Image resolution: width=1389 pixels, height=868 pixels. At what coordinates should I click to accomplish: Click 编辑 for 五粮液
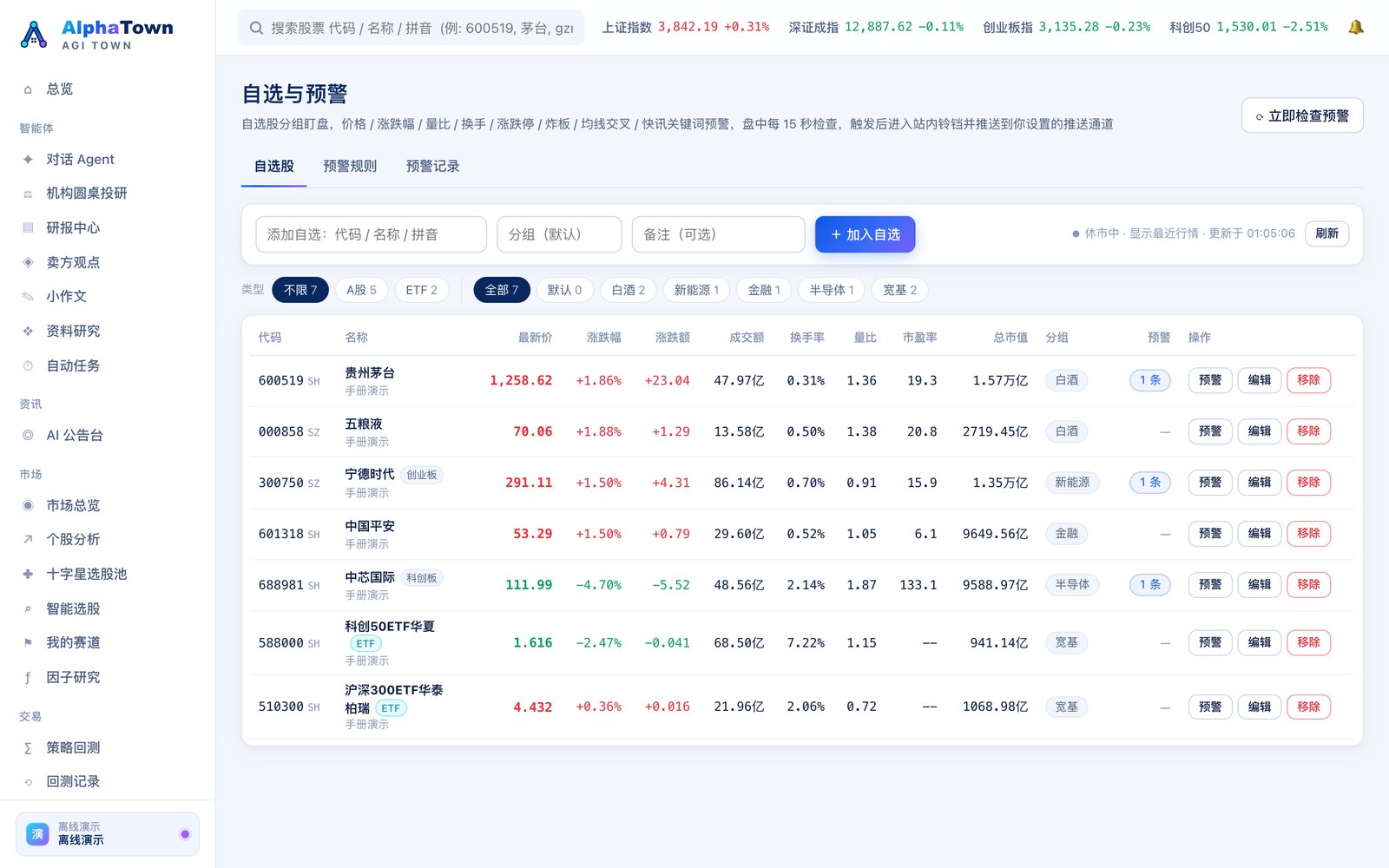pyautogui.click(x=1259, y=431)
